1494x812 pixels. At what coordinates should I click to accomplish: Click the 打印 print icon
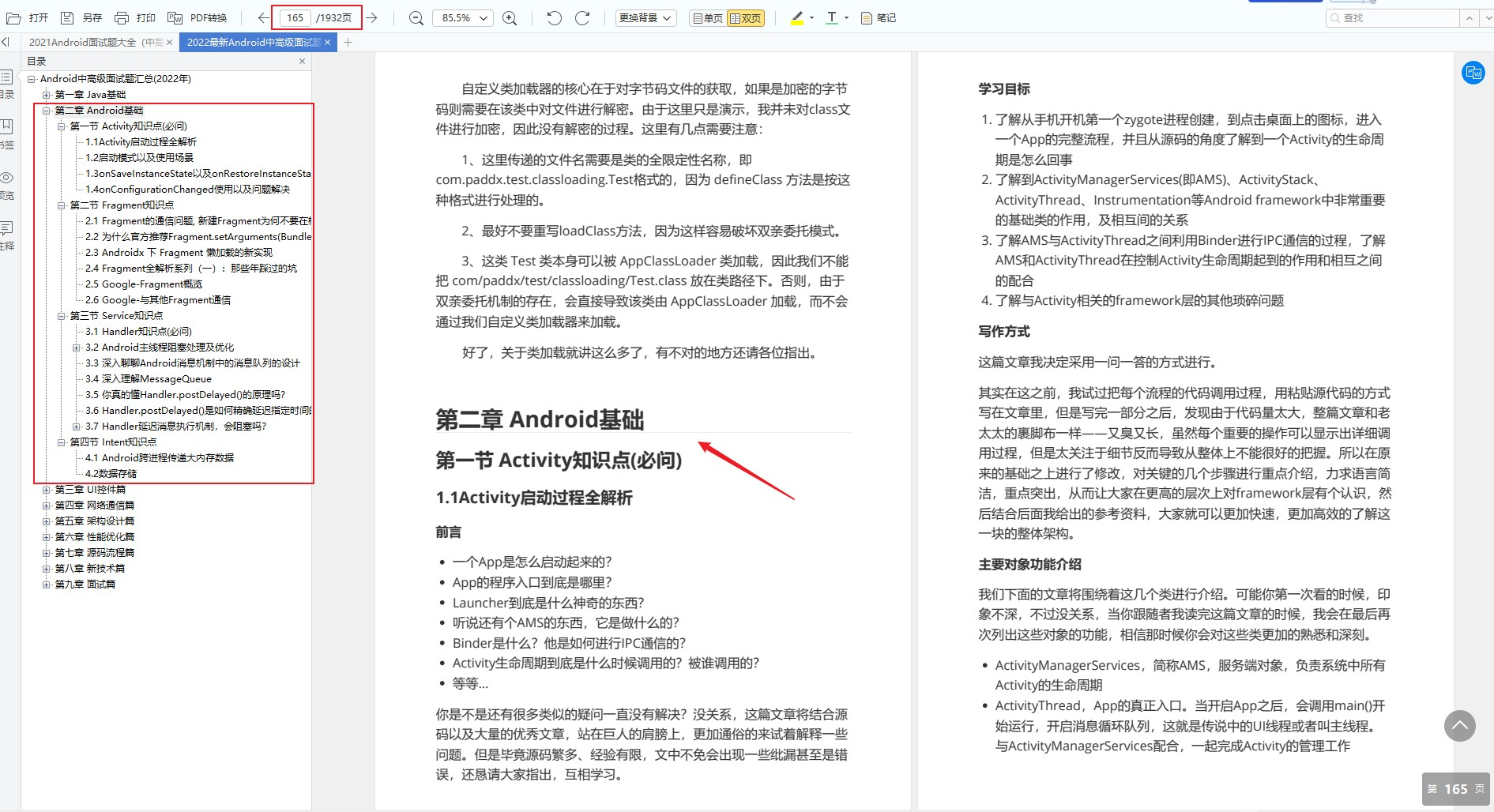click(122, 17)
